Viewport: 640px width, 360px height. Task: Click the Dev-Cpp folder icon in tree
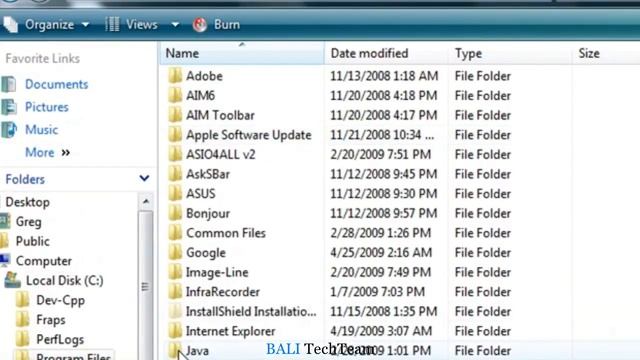(23, 300)
